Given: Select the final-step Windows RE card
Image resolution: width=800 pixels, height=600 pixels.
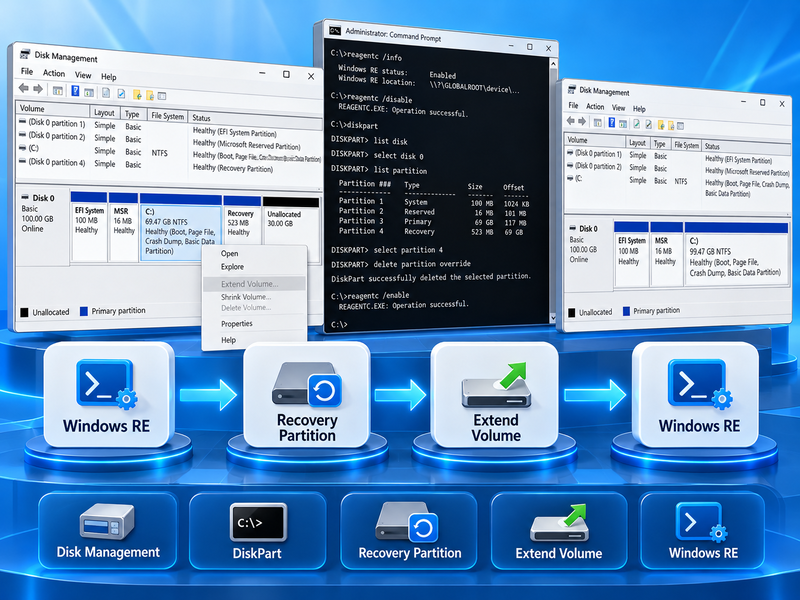Looking at the screenshot, I should click(x=696, y=395).
